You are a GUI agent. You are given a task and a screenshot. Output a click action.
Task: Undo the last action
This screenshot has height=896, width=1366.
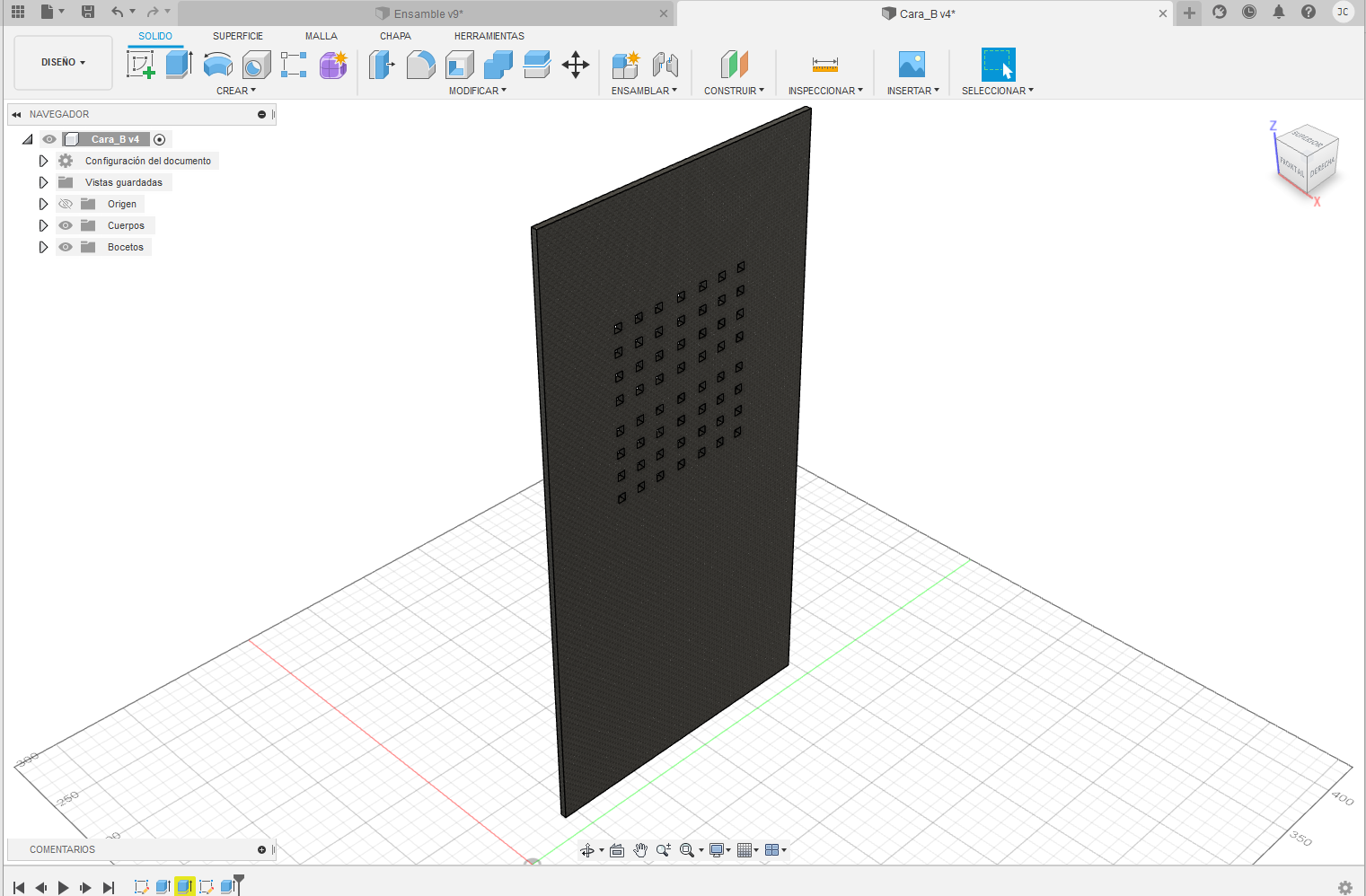coord(118,12)
